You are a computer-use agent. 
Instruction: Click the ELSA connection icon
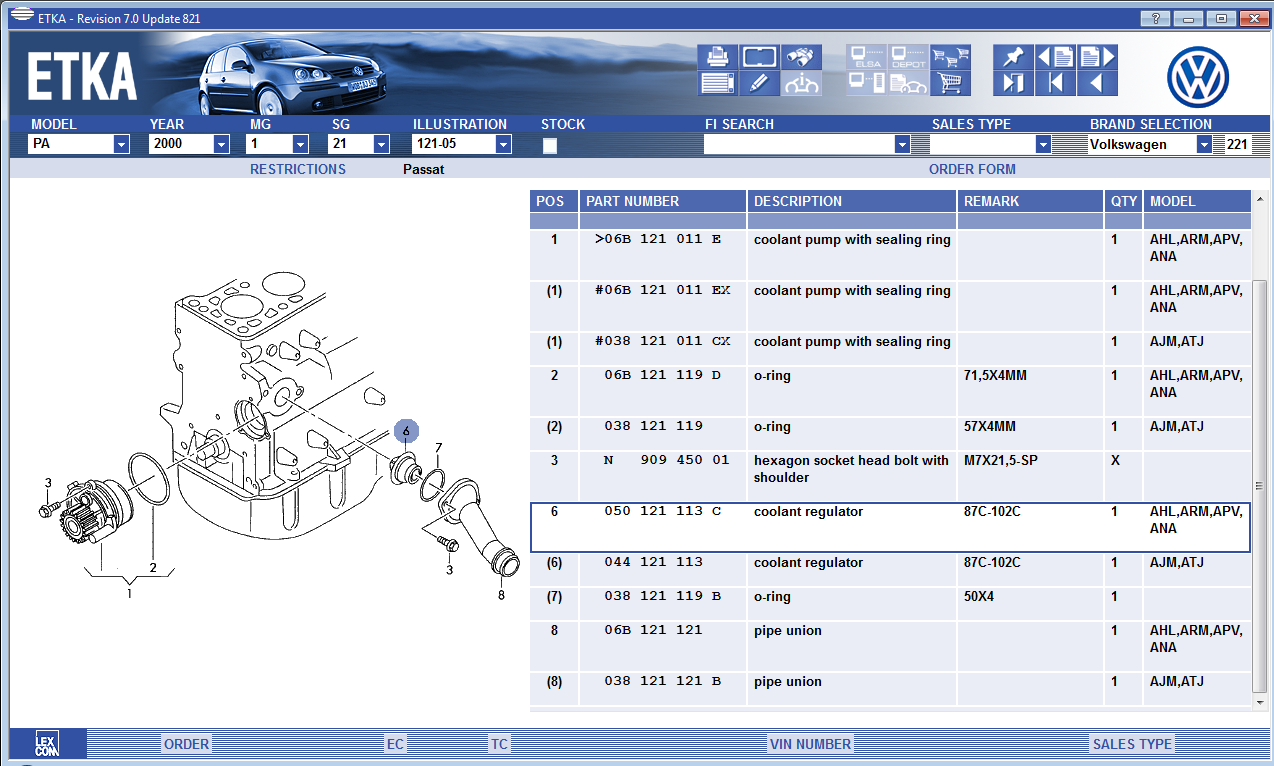(866, 57)
